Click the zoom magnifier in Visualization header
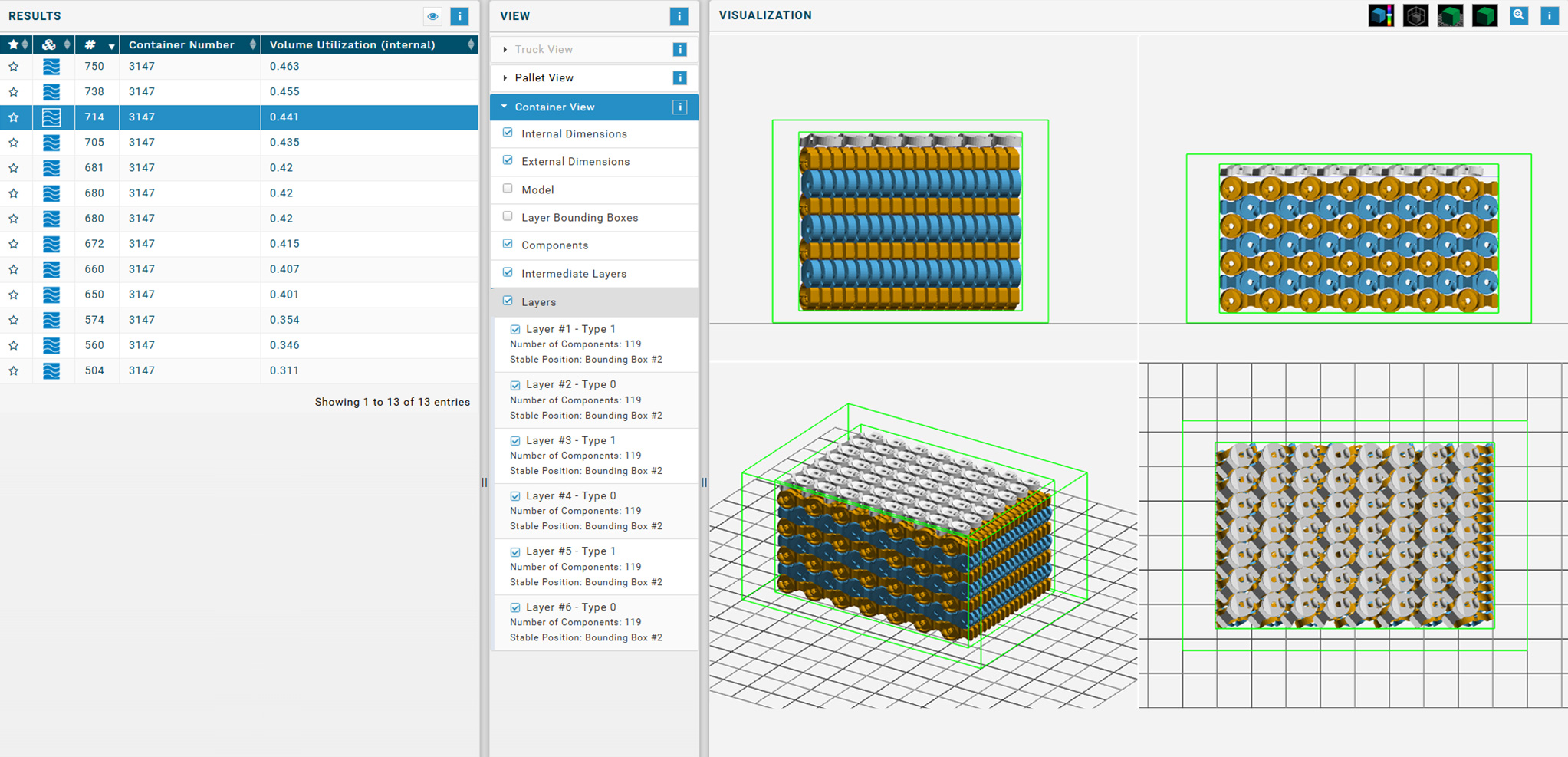Screen dimensions: 1568x757 [x=1519, y=15]
